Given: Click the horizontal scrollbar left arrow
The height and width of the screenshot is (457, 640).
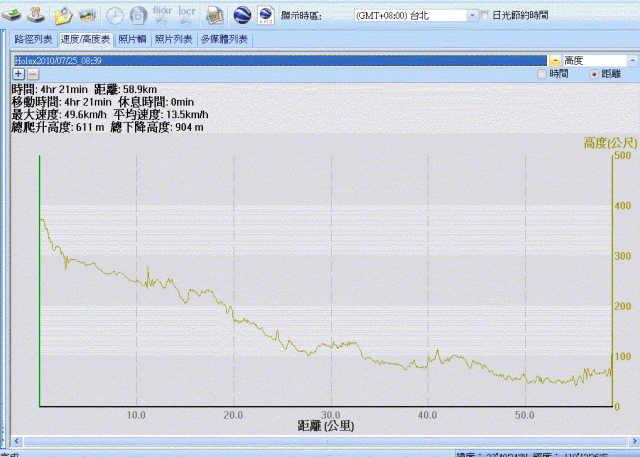Looking at the screenshot, I should point(17,441).
